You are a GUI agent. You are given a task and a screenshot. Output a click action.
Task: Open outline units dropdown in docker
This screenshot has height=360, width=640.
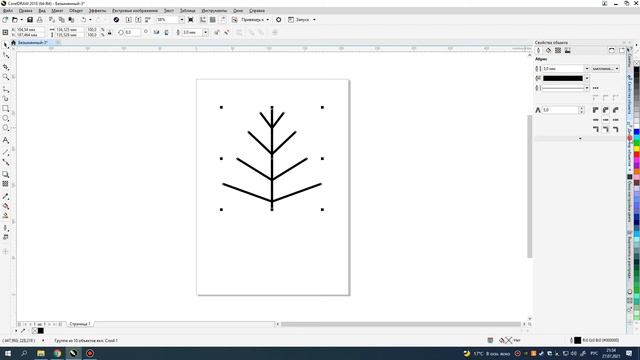[x=605, y=69]
